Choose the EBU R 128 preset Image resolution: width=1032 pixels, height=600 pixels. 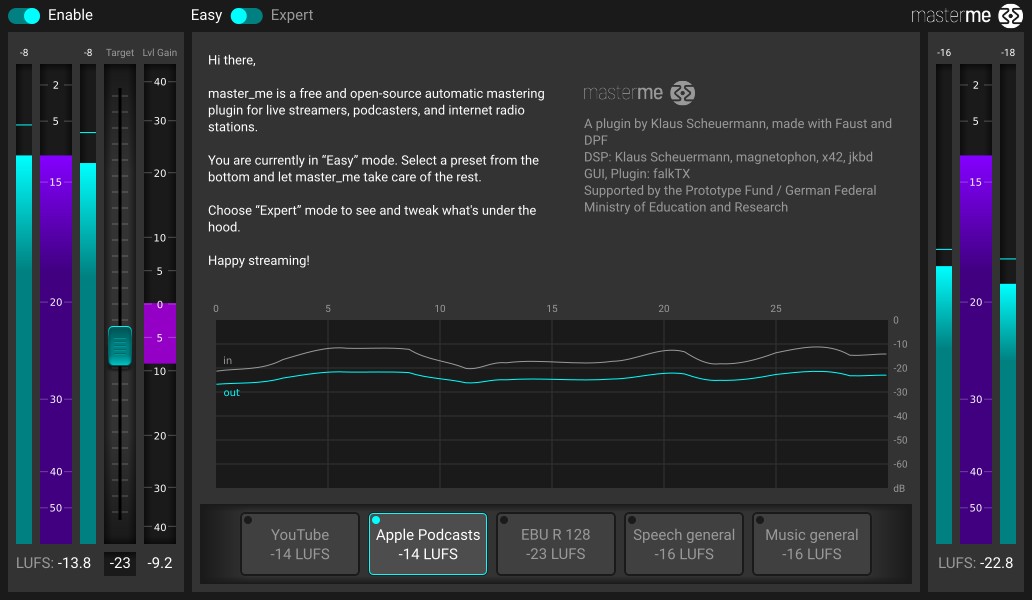555,544
